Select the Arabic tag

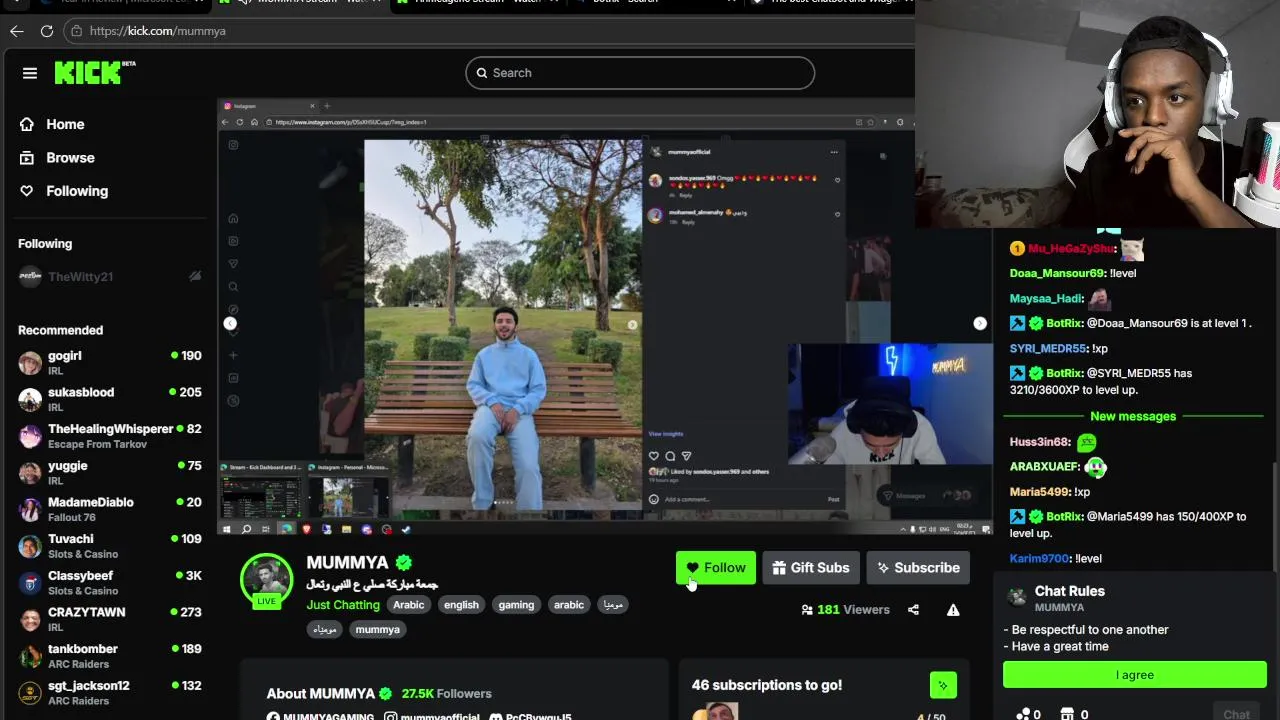pos(408,605)
